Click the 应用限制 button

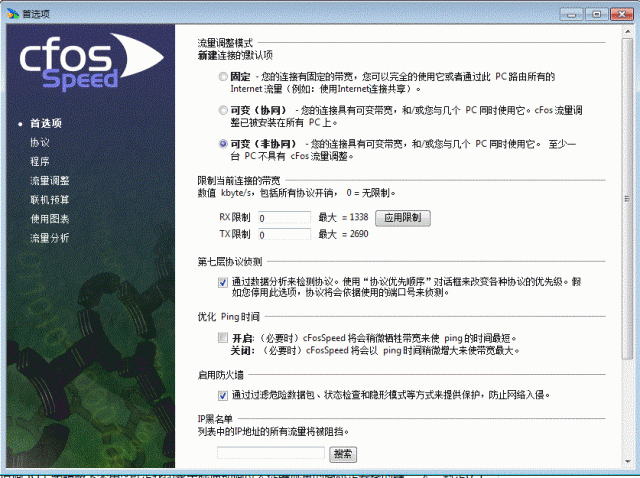coord(402,218)
